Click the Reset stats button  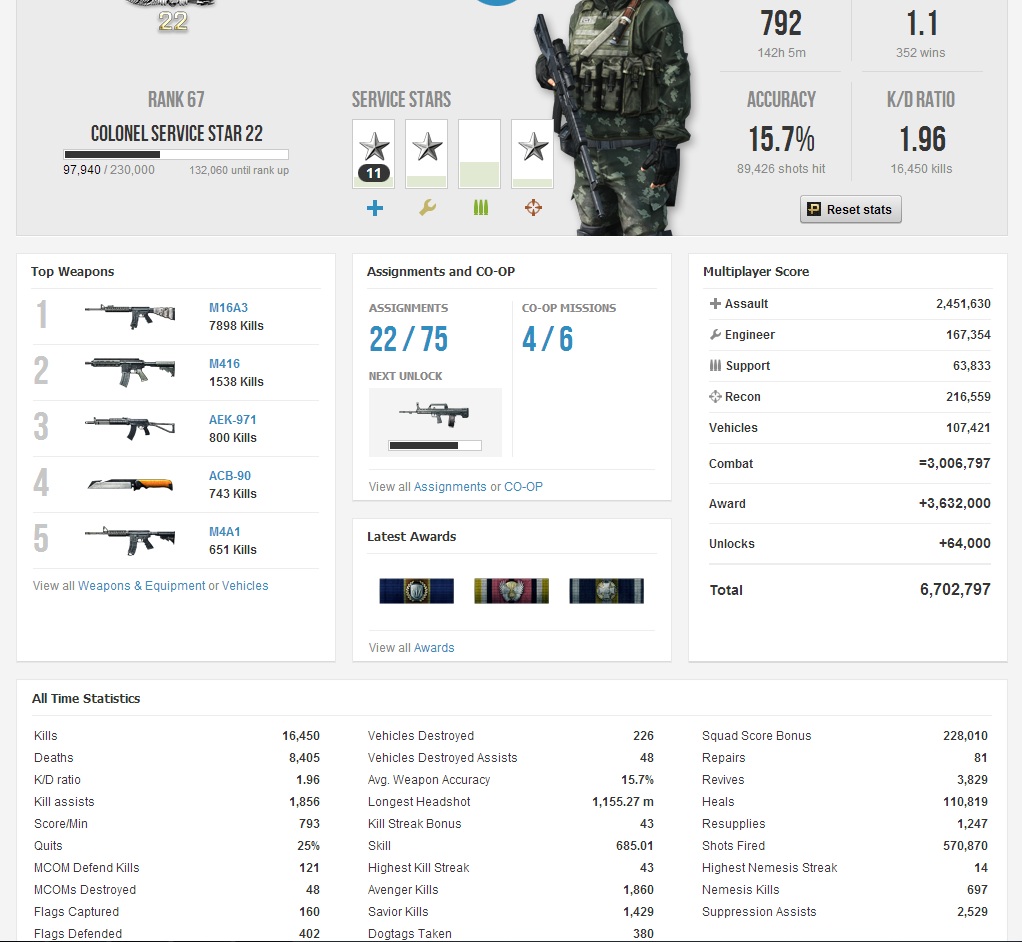click(851, 209)
